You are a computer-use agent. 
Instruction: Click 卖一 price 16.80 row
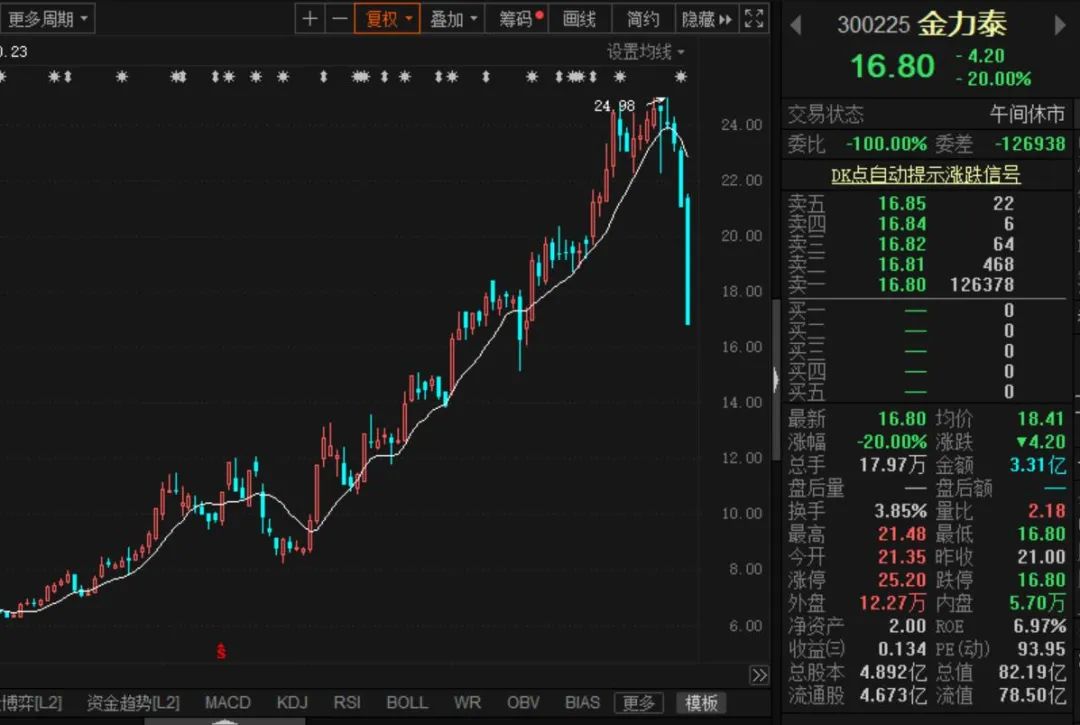pyautogui.click(x=926, y=284)
